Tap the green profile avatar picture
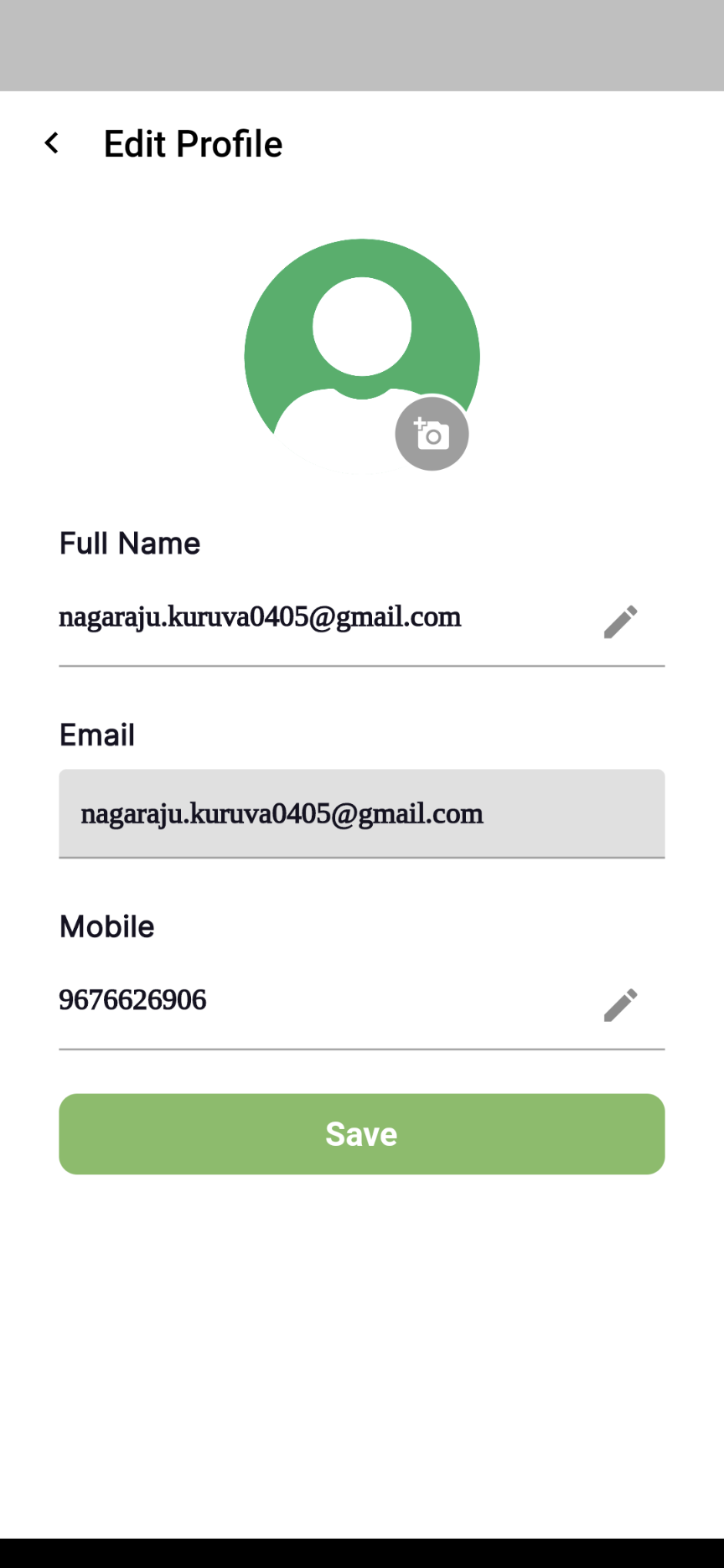 click(362, 356)
